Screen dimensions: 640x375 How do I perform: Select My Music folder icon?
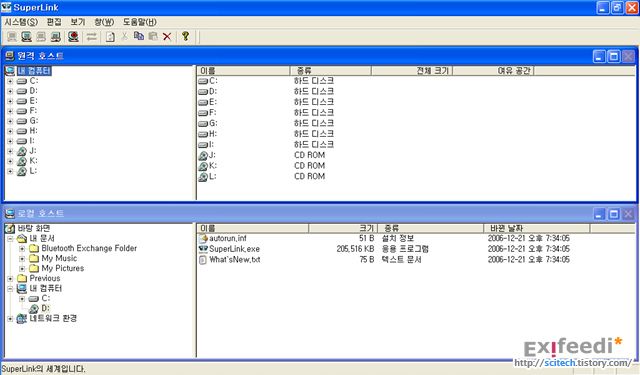click(34, 258)
